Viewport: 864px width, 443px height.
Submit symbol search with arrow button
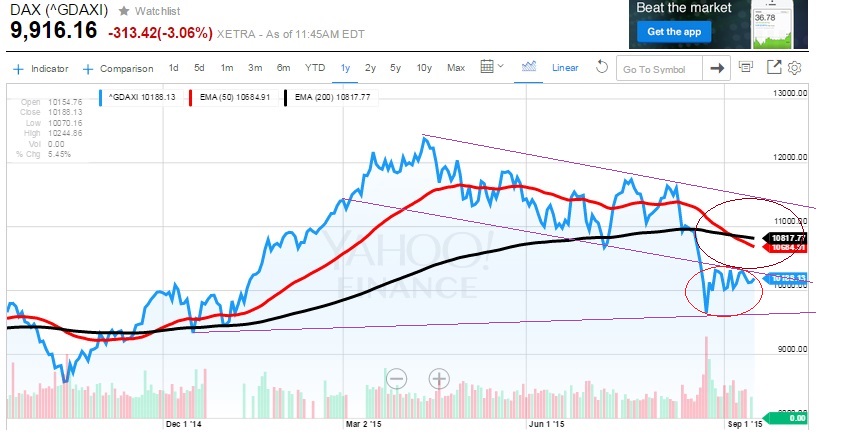coord(717,69)
